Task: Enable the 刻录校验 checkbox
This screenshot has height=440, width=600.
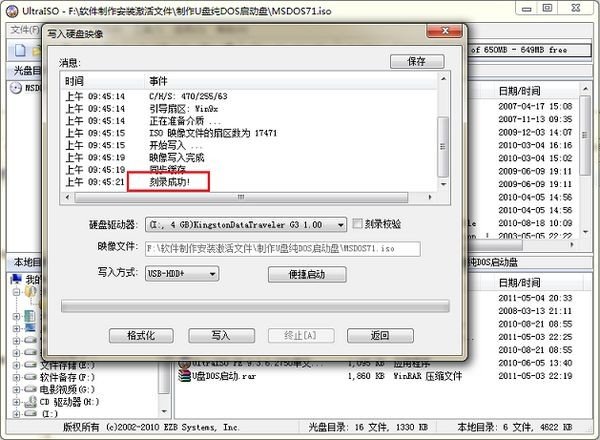Action: pos(357,225)
